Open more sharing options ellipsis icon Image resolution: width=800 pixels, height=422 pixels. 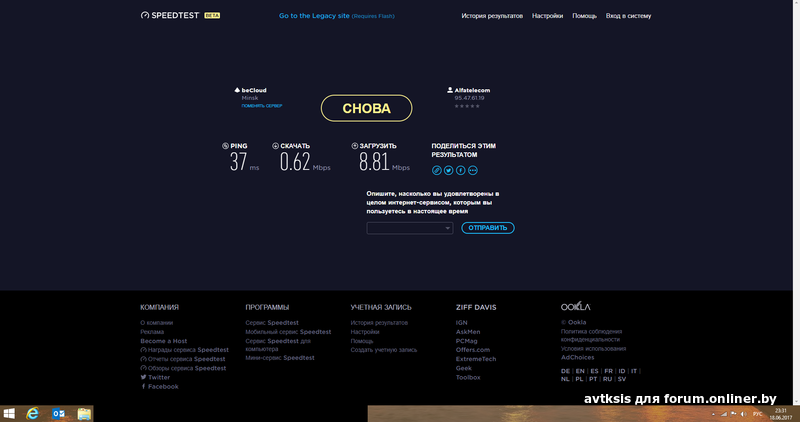click(x=473, y=170)
